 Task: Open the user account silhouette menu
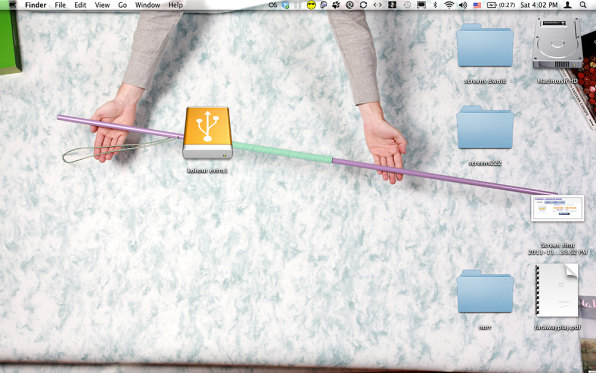point(567,5)
